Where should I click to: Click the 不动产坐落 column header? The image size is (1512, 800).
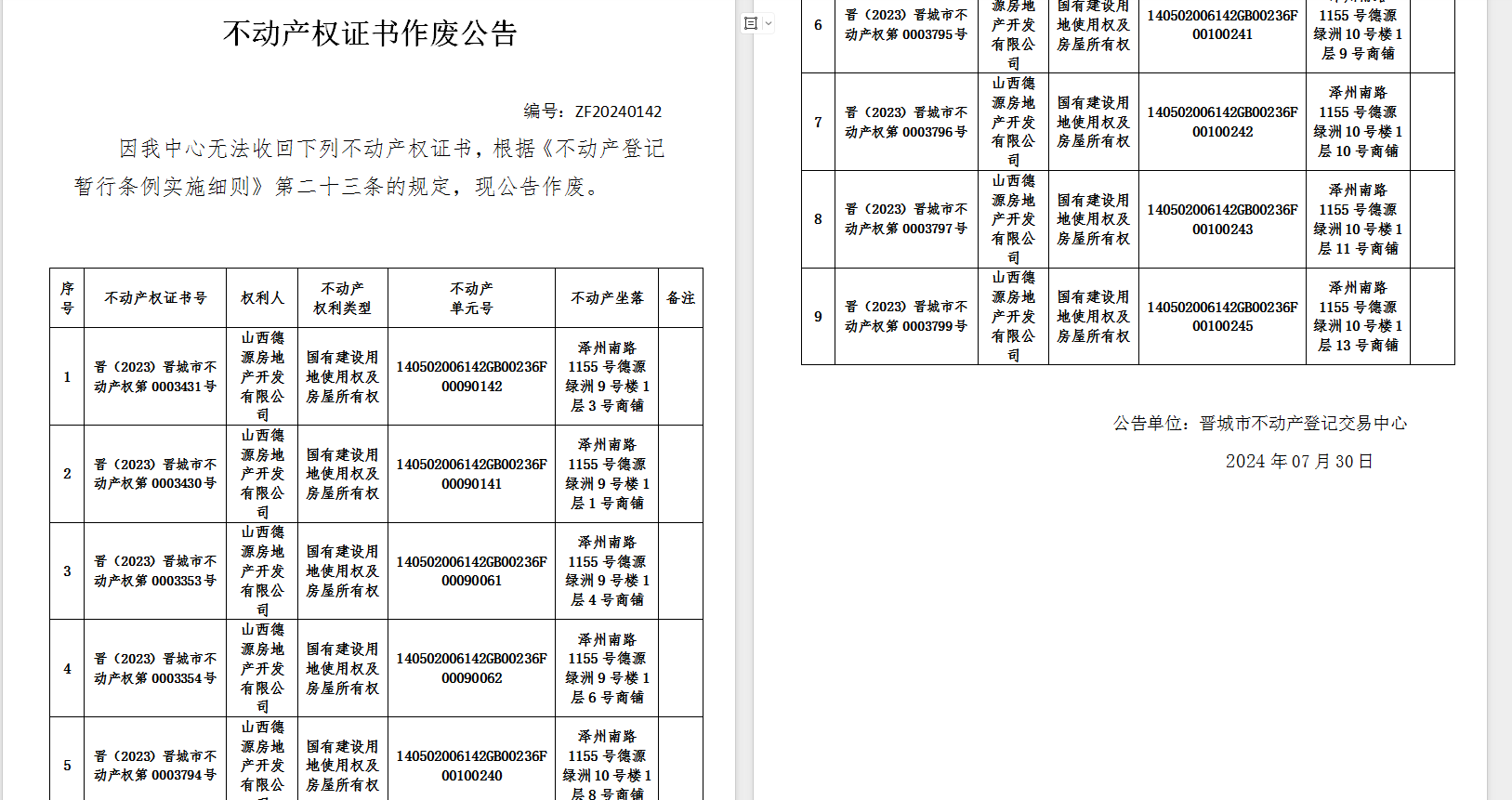(607, 298)
